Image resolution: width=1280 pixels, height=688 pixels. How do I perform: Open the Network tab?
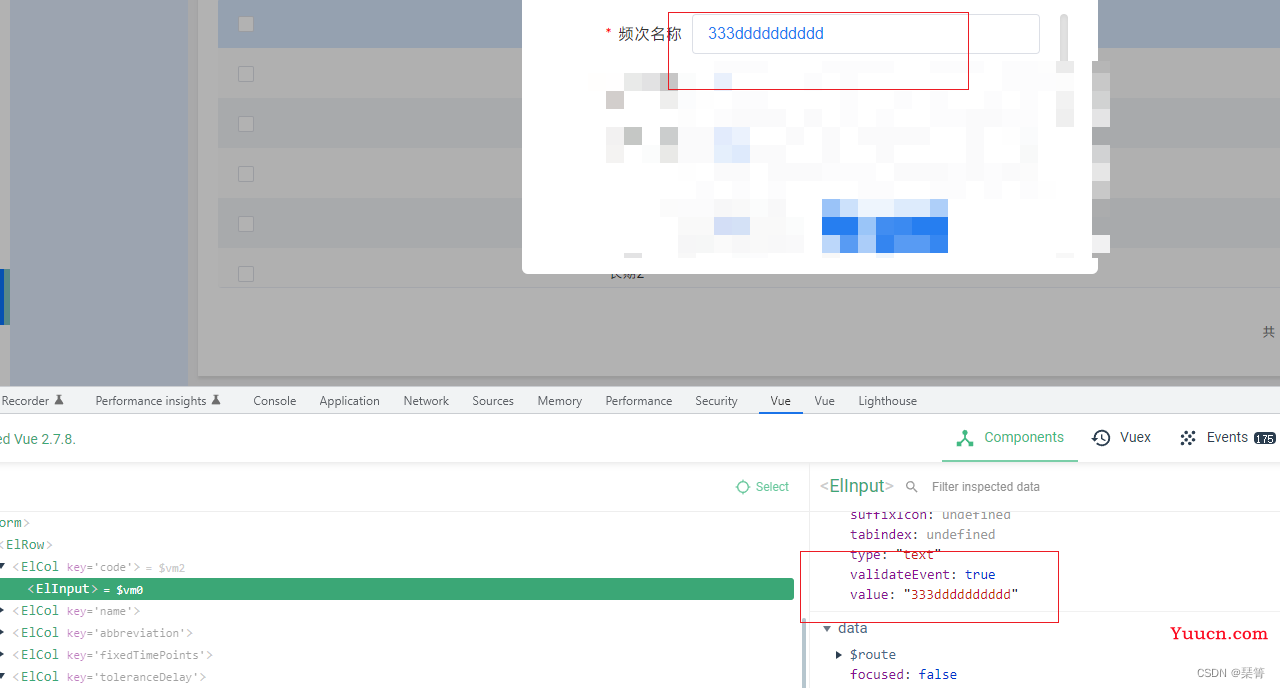pyautogui.click(x=426, y=401)
